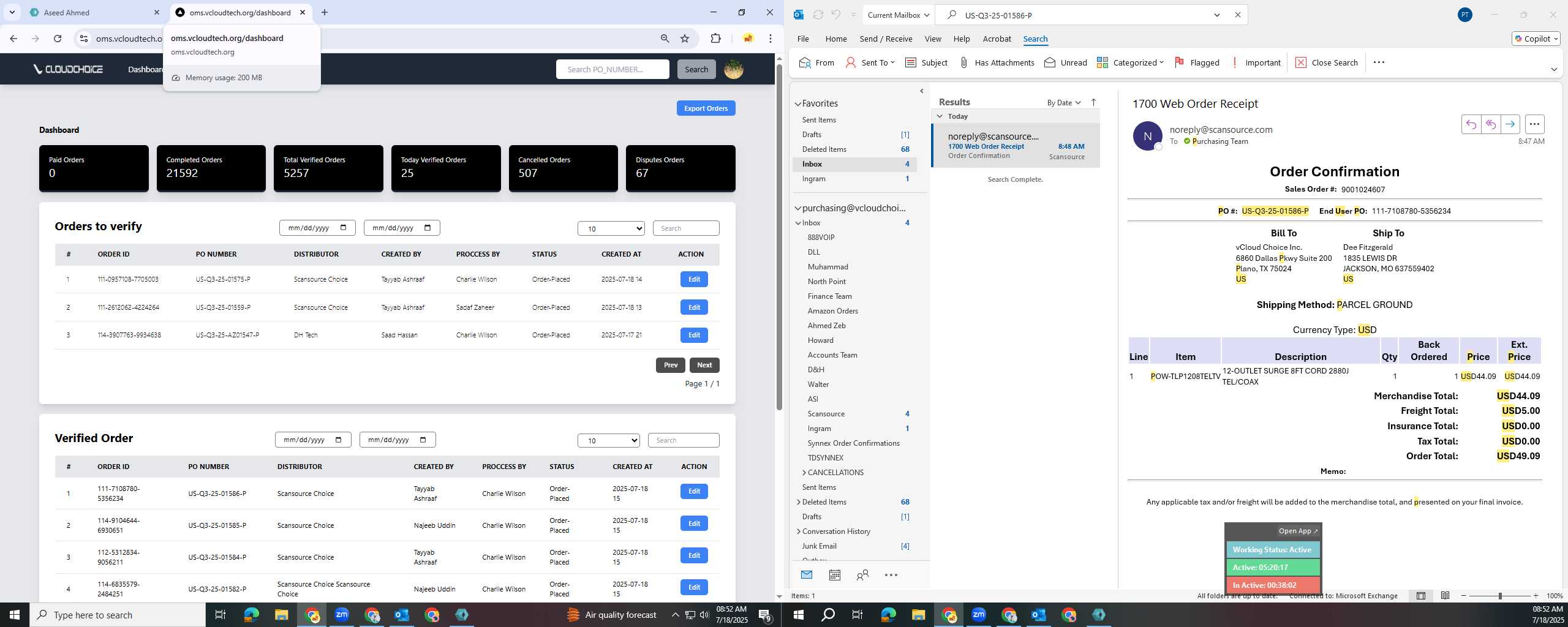
Task: Switch to Aseed Ahmed Chrome tab
Action: 93,12
